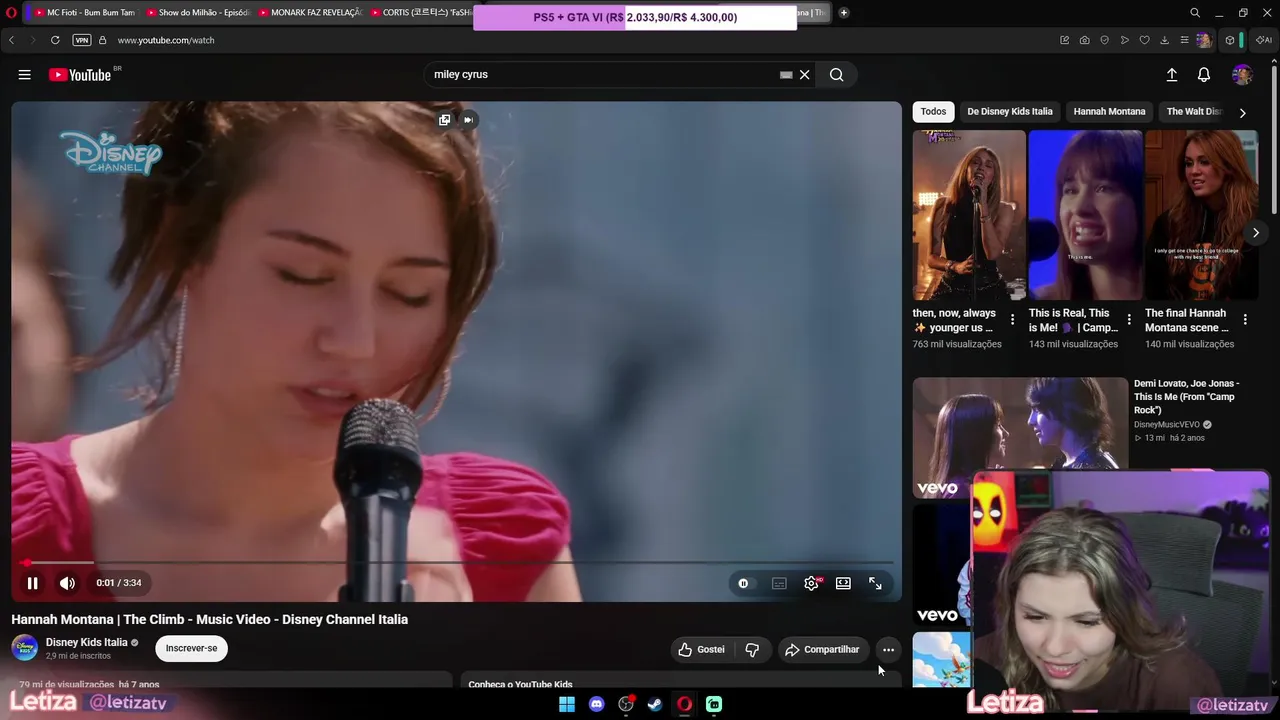The width and height of the screenshot is (1280, 720).
Task: Open more actions below the video
Action: pyautogui.click(x=888, y=650)
